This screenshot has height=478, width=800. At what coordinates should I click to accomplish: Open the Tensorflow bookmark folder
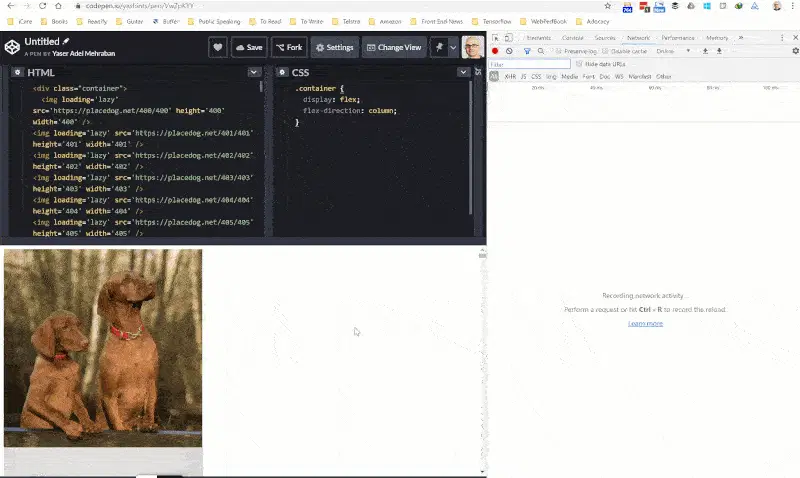492,21
